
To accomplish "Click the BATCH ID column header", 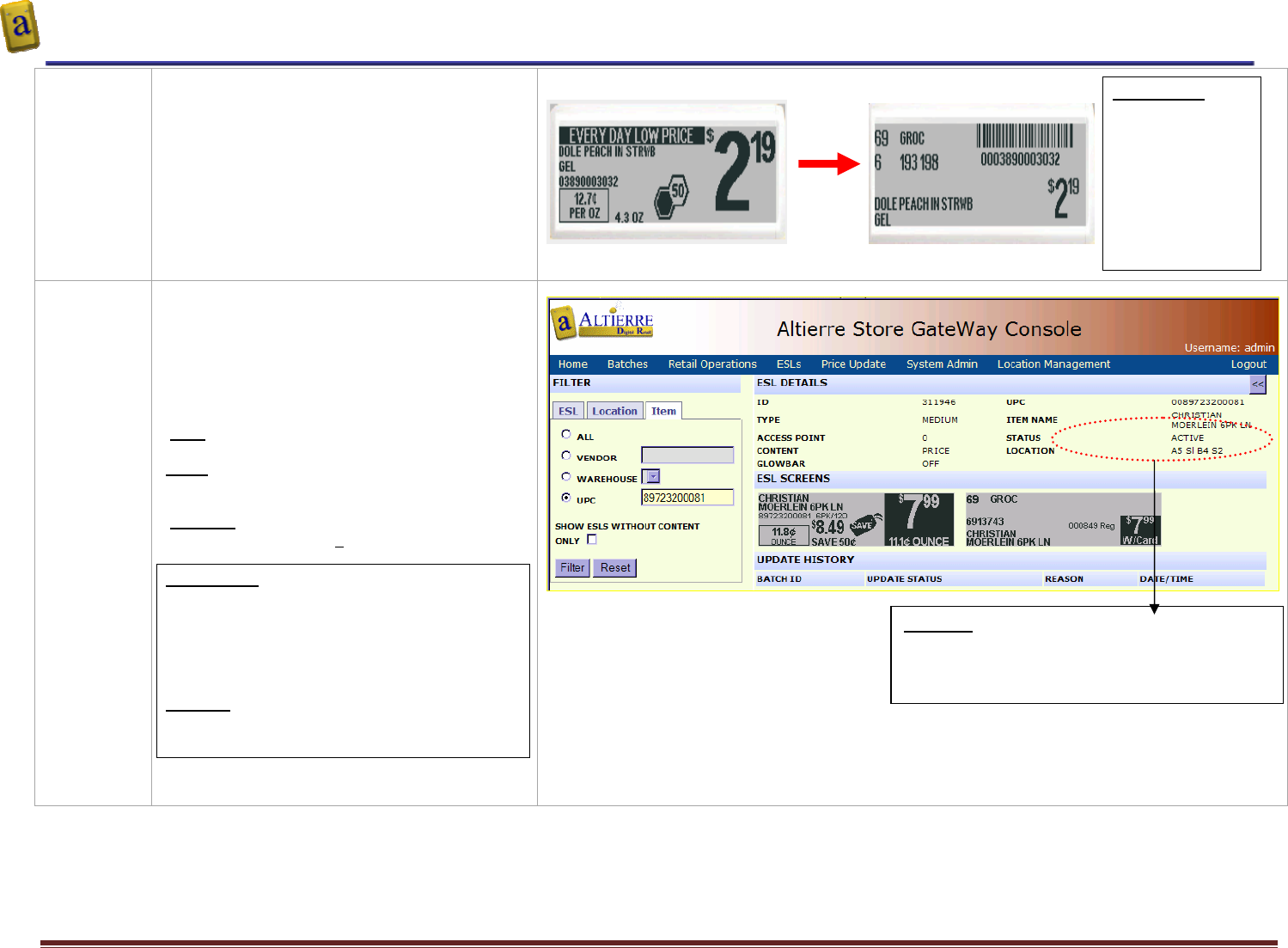I will click(x=779, y=579).
